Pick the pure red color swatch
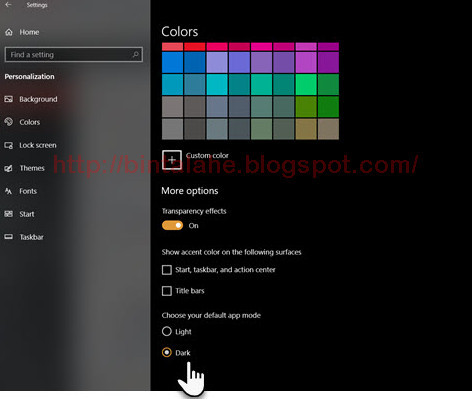 tap(195, 47)
